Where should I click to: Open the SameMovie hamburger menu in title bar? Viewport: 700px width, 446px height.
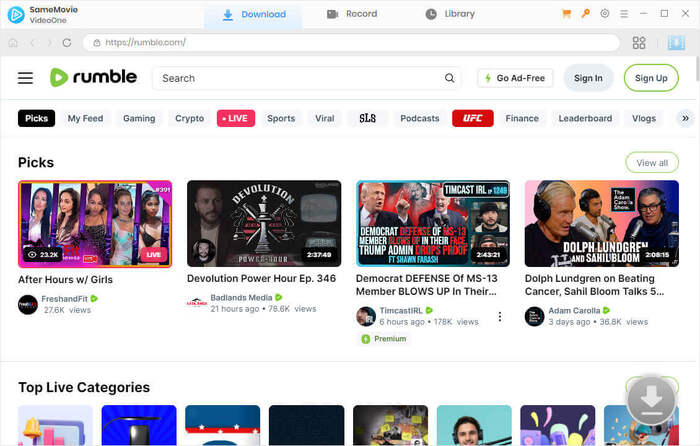[624, 14]
